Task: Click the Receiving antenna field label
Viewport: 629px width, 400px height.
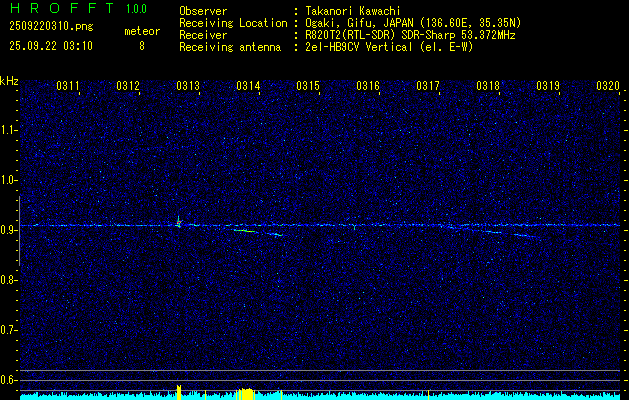Action: (x=230, y=47)
